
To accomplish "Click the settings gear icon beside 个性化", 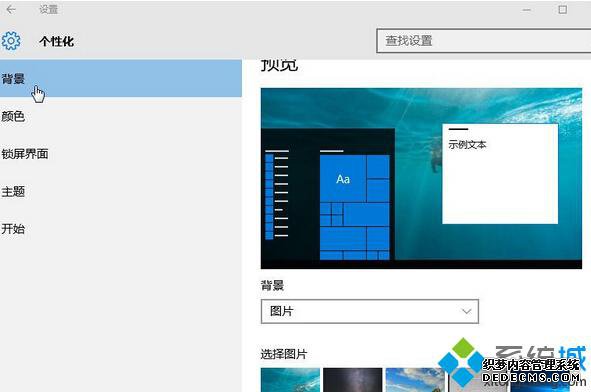I will (11, 41).
